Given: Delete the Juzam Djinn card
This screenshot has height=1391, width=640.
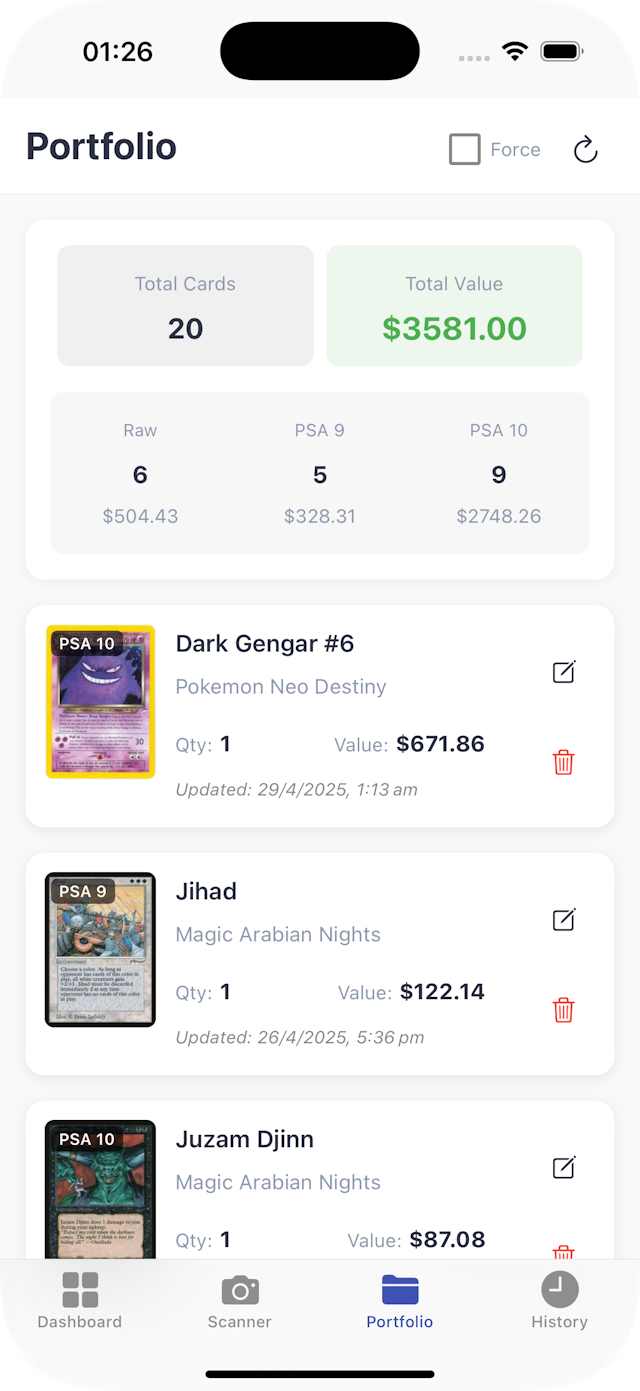Looking at the screenshot, I should click(x=563, y=1252).
